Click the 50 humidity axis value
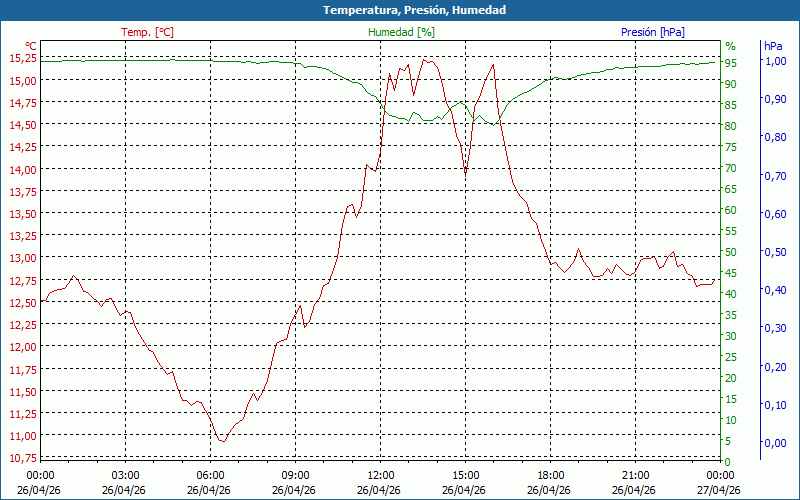 [x=731, y=252]
